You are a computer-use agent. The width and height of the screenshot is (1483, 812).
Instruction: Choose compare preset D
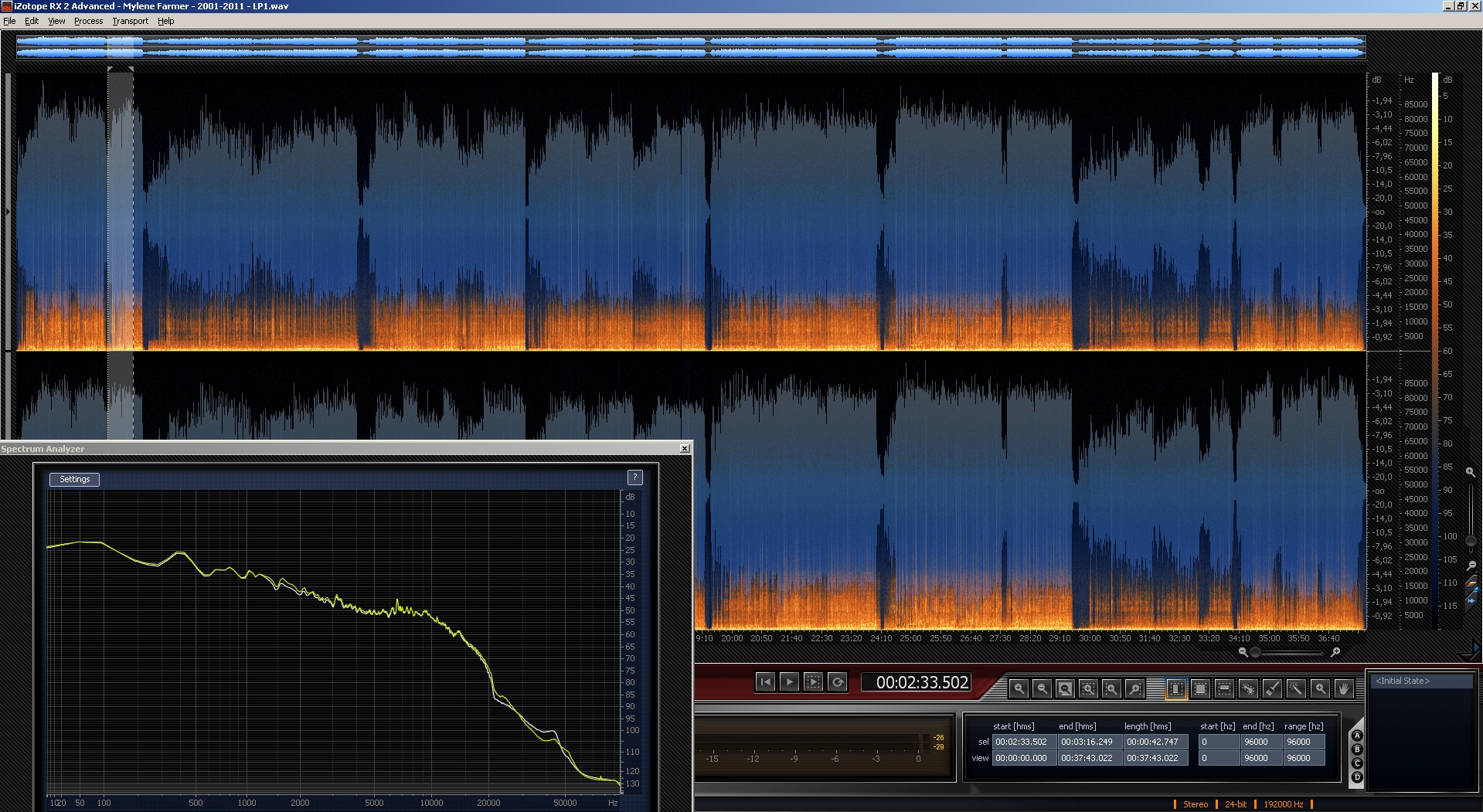point(1357,777)
